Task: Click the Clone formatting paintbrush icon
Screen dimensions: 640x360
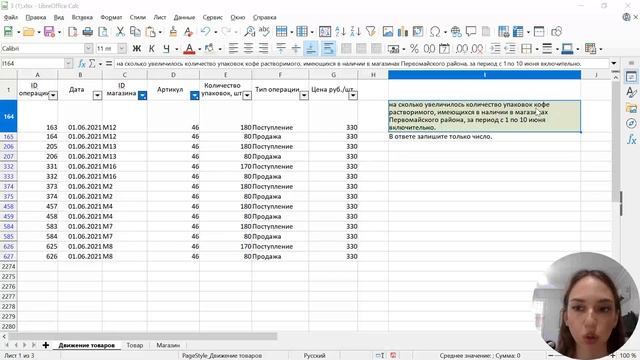Action: click(x=173, y=31)
